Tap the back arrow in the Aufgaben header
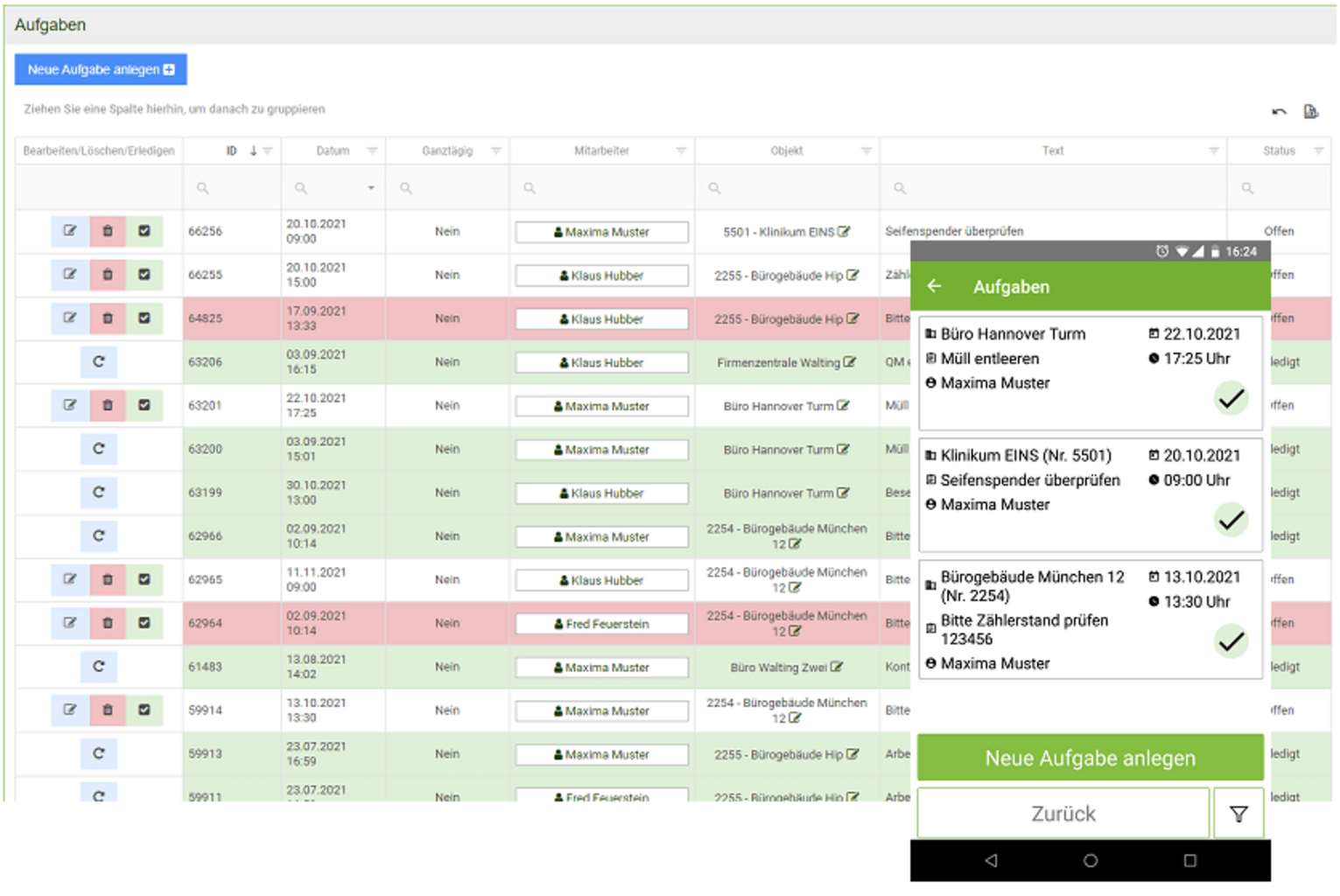 point(935,286)
